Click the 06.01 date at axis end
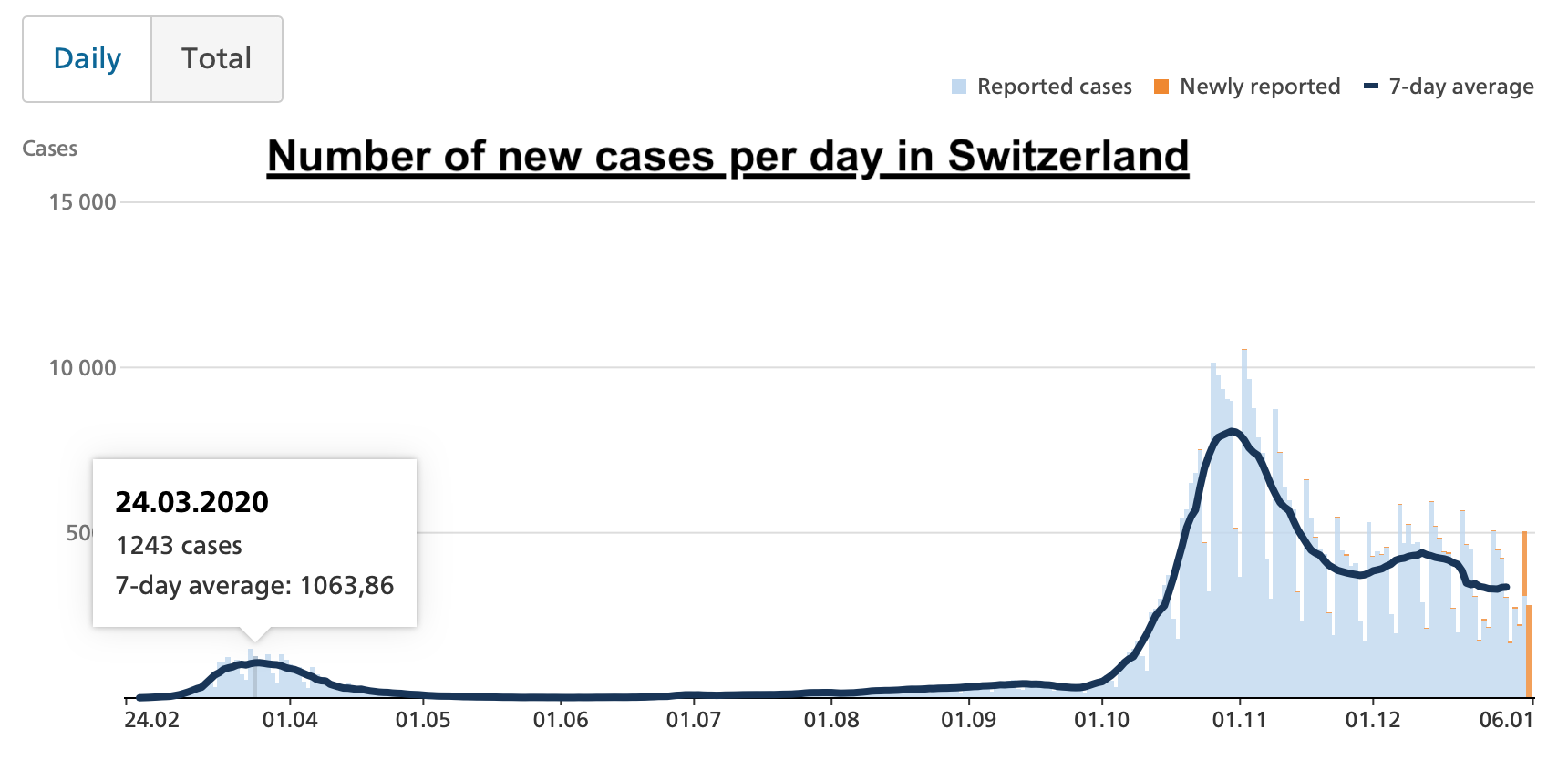Viewport: 1568px width, 780px height. [x=1506, y=720]
